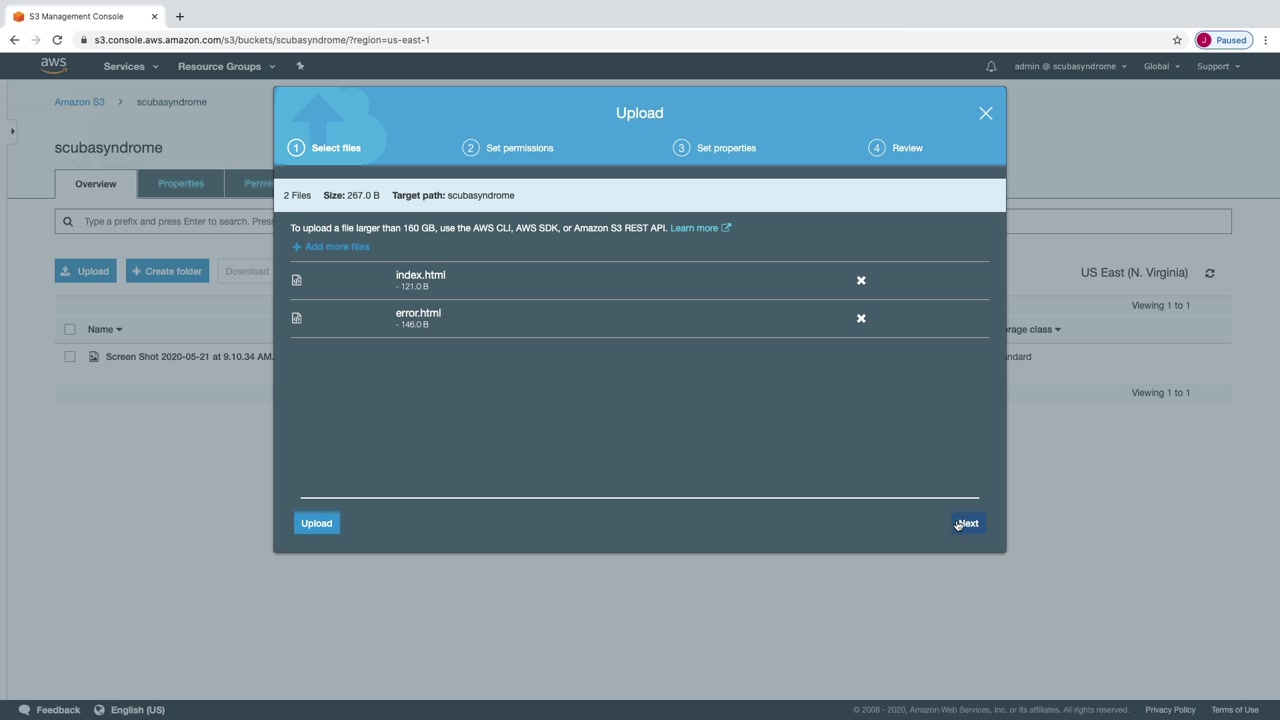Switch to the Overview tab
This screenshot has height=720, width=1280.
[x=96, y=184]
